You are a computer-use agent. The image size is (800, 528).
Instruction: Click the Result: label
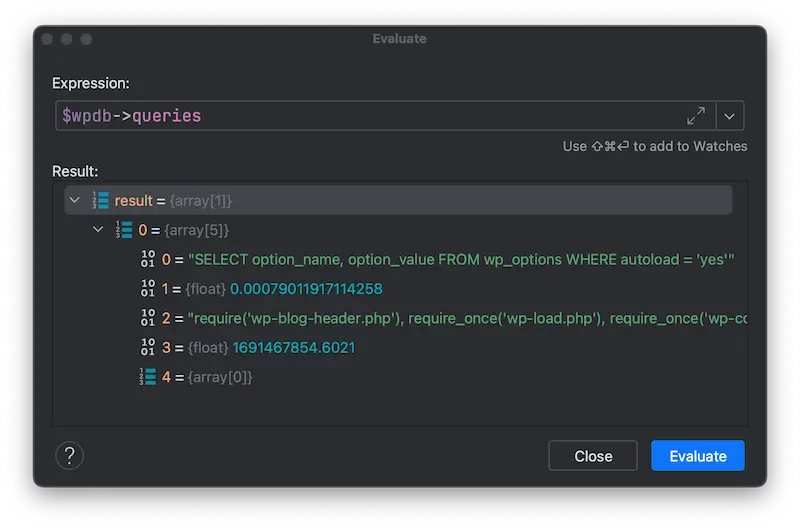coord(75,171)
